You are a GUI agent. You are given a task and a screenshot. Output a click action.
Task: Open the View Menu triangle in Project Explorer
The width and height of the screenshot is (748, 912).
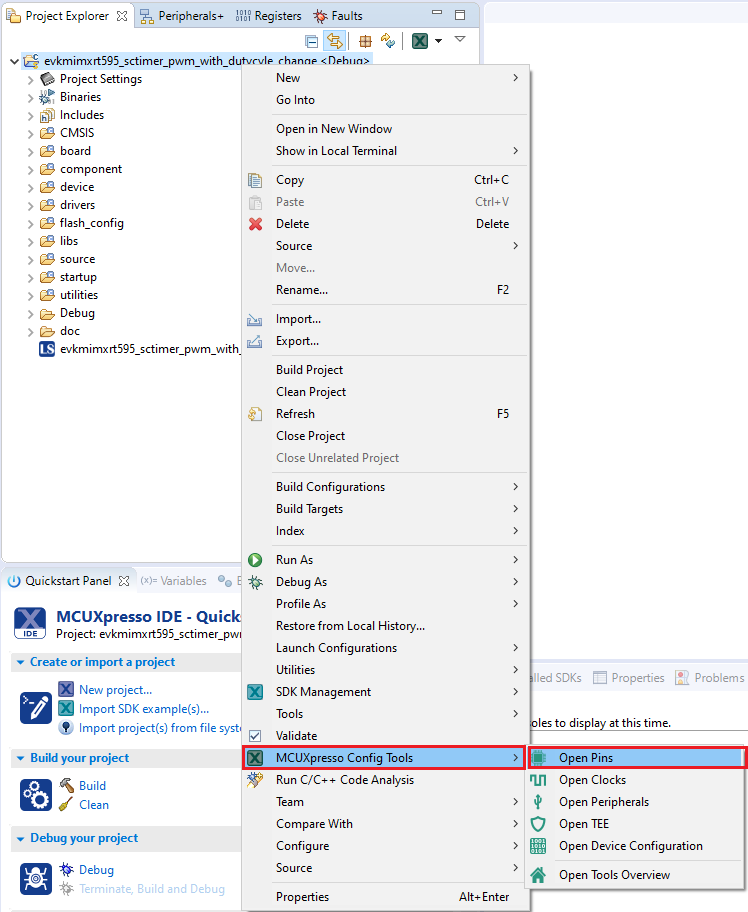(460, 39)
